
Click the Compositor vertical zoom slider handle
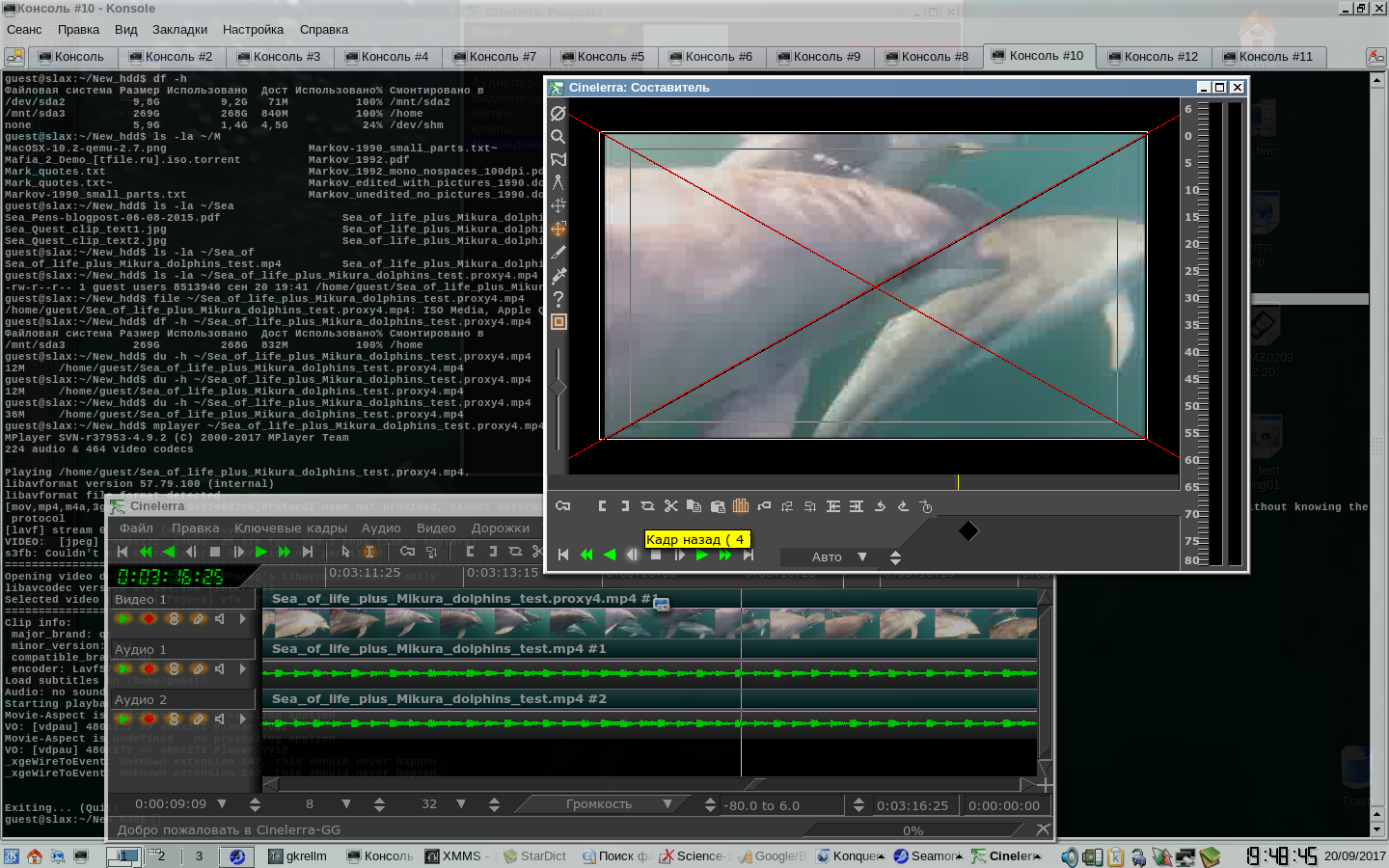[558, 388]
